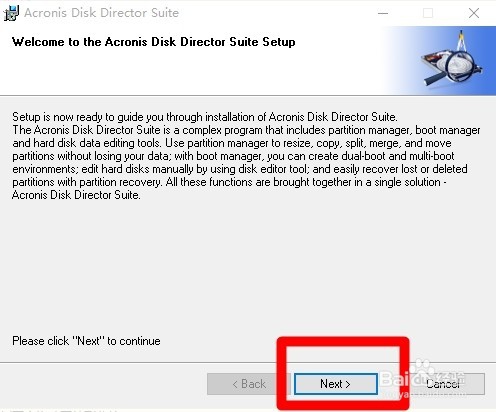This screenshot has width=496, height=412.
Task: Proceed with the Next > button
Action: (x=336, y=384)
